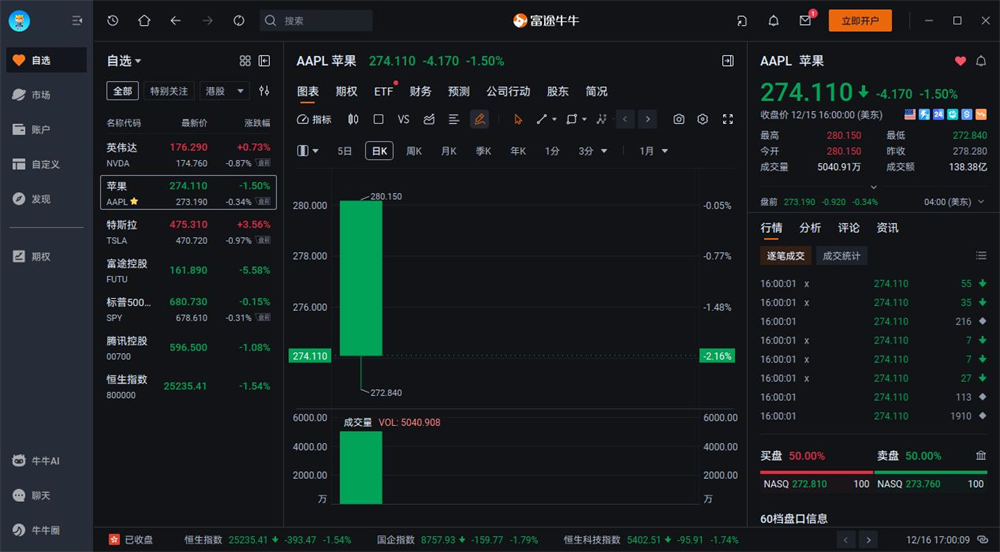This screenshot has height=552, width=1000.
Task: Open the history clock icon
Action: pyautogui.click(x=113, y=20)
